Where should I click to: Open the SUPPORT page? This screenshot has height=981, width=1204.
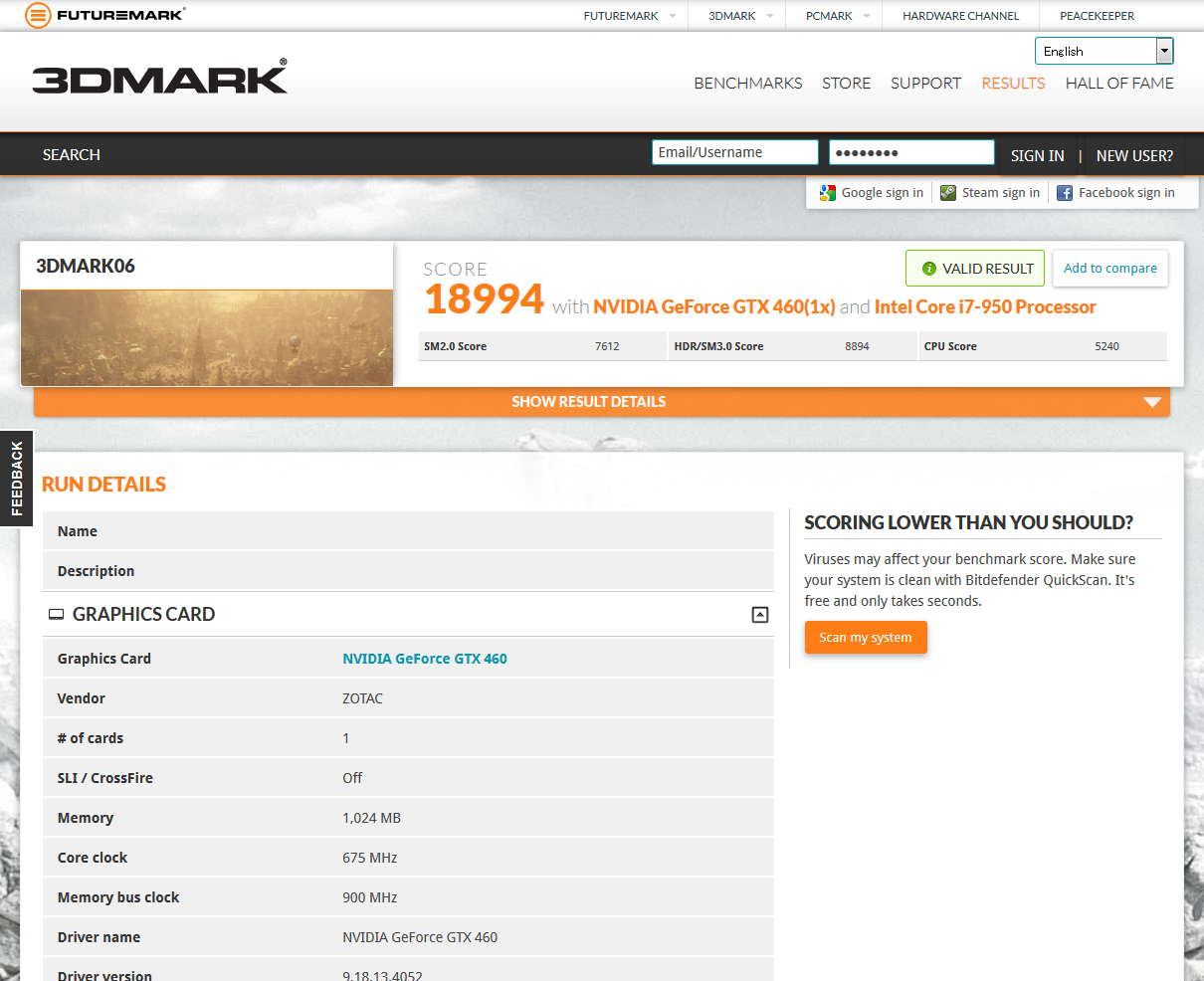[x=926, y=84]
